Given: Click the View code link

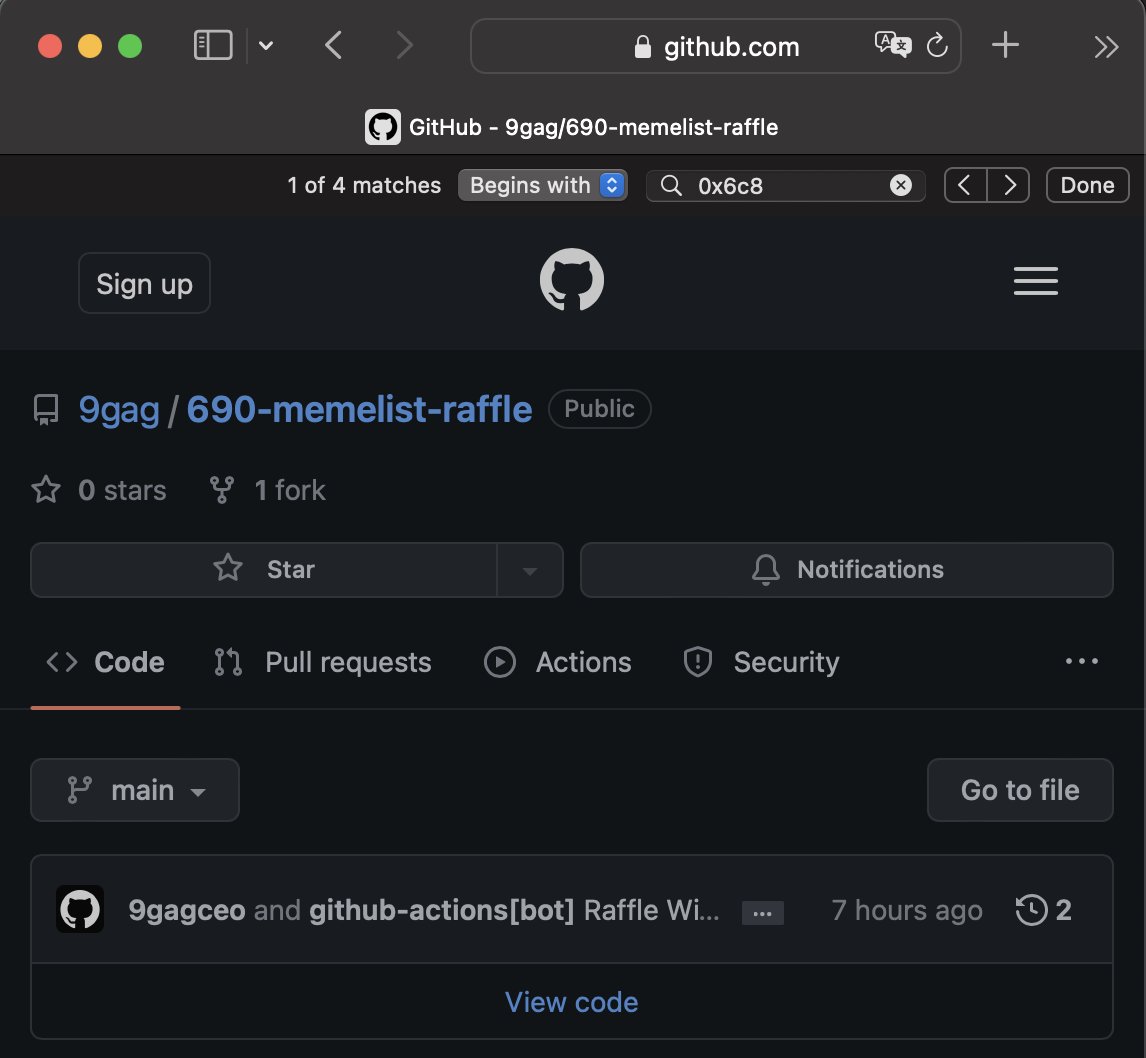Looking at the screenshot, I should [572, 1002].
